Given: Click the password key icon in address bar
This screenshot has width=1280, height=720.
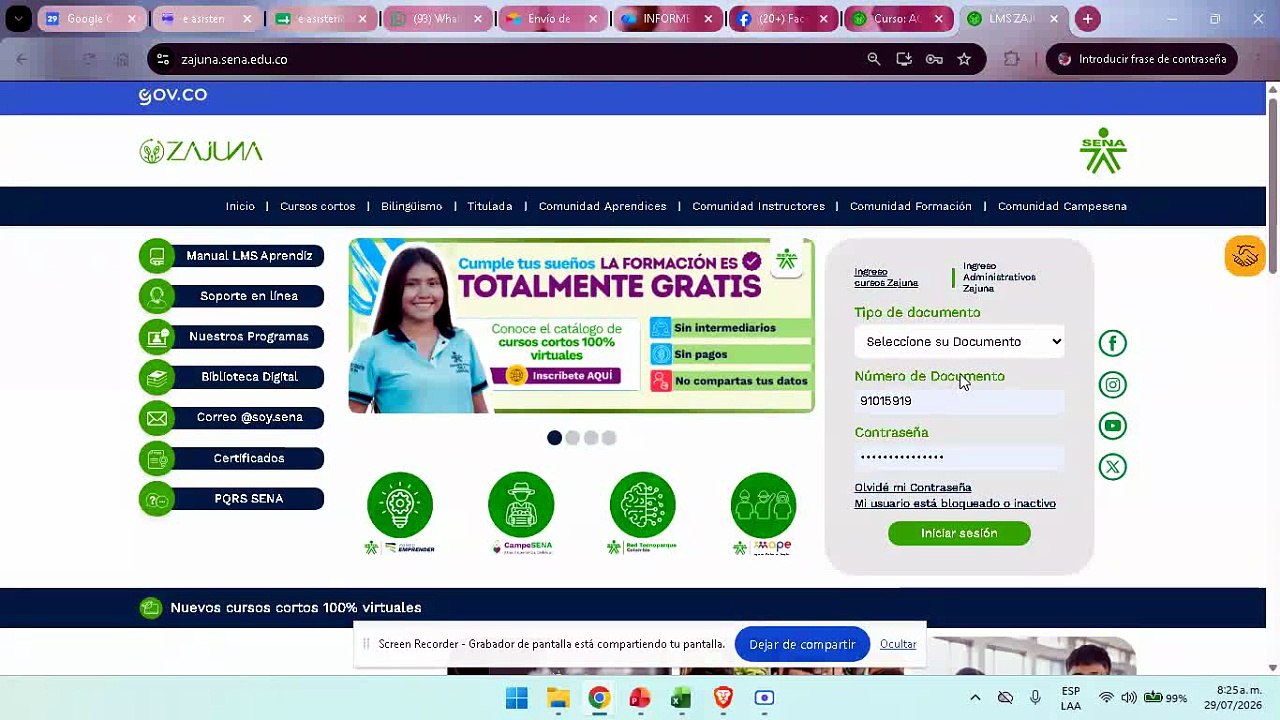Looking at the screenshot, I should click(x=934, y=59).
